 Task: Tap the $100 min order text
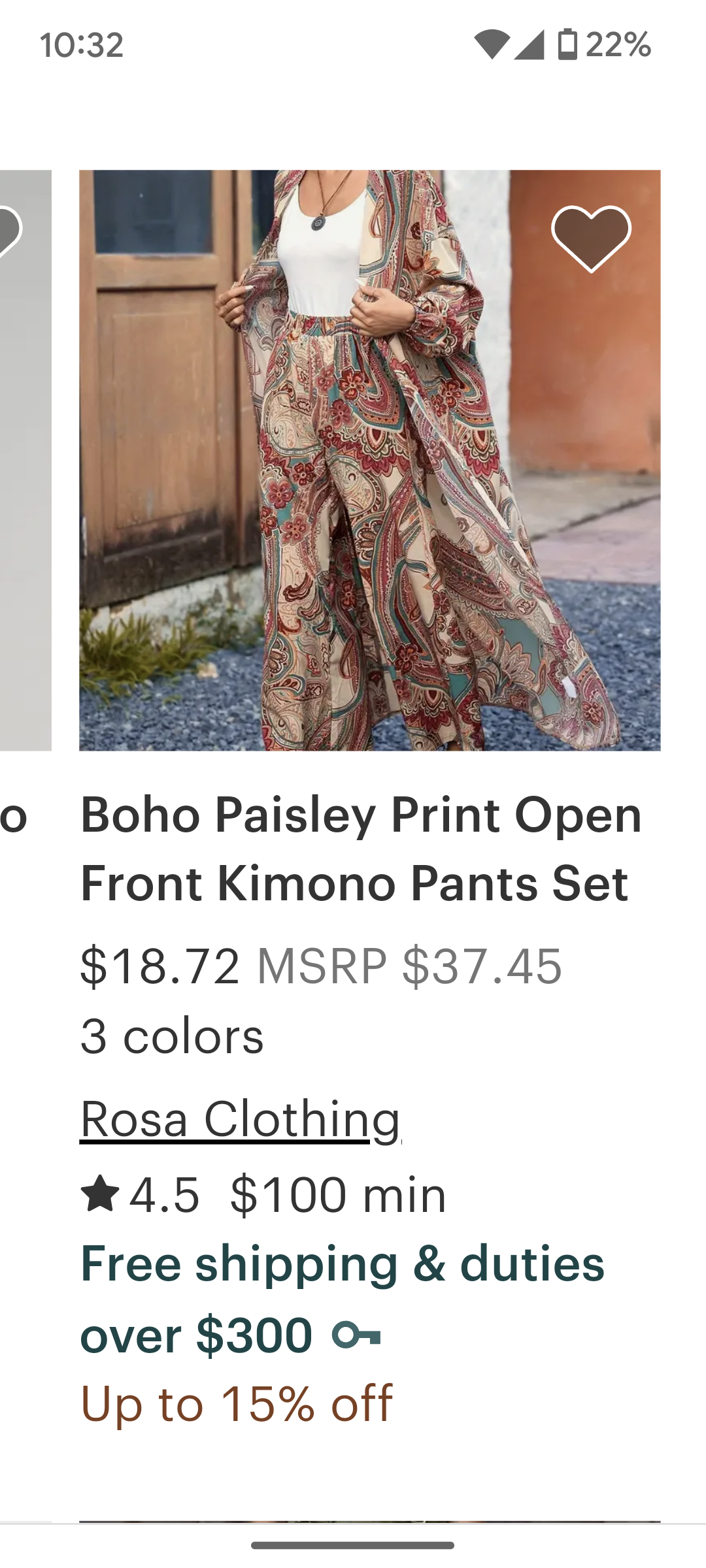[x=338, y=1195]
